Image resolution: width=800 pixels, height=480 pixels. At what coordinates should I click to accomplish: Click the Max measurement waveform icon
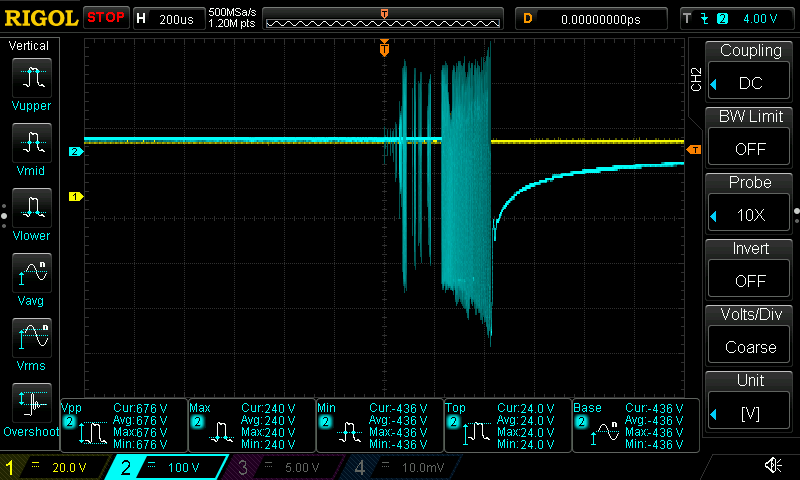click(x=221, y=433)
